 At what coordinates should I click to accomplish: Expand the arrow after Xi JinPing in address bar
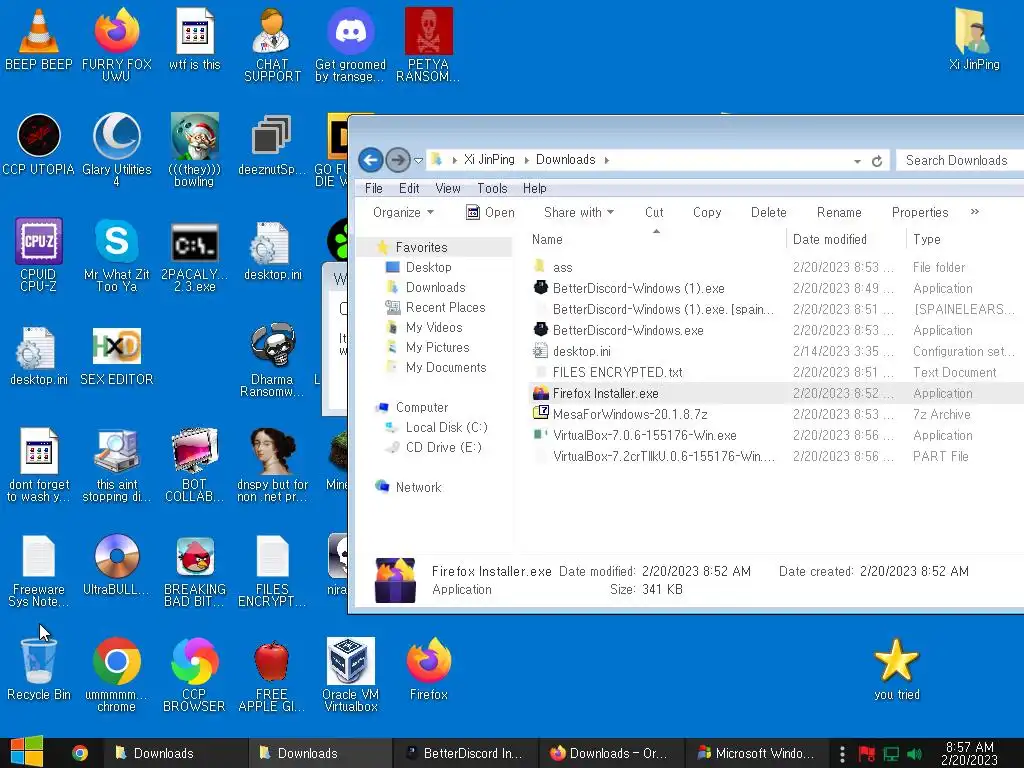[x=526, y=160]
